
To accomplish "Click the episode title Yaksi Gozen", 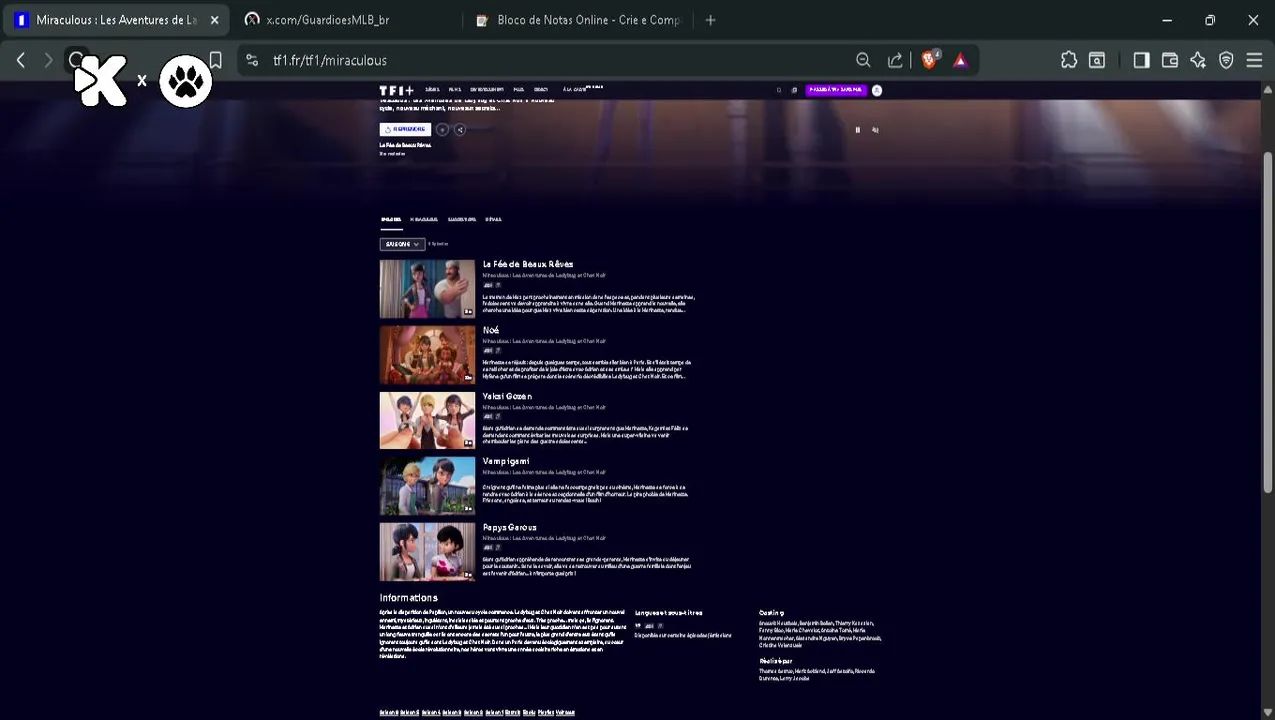I will point(507,396).
